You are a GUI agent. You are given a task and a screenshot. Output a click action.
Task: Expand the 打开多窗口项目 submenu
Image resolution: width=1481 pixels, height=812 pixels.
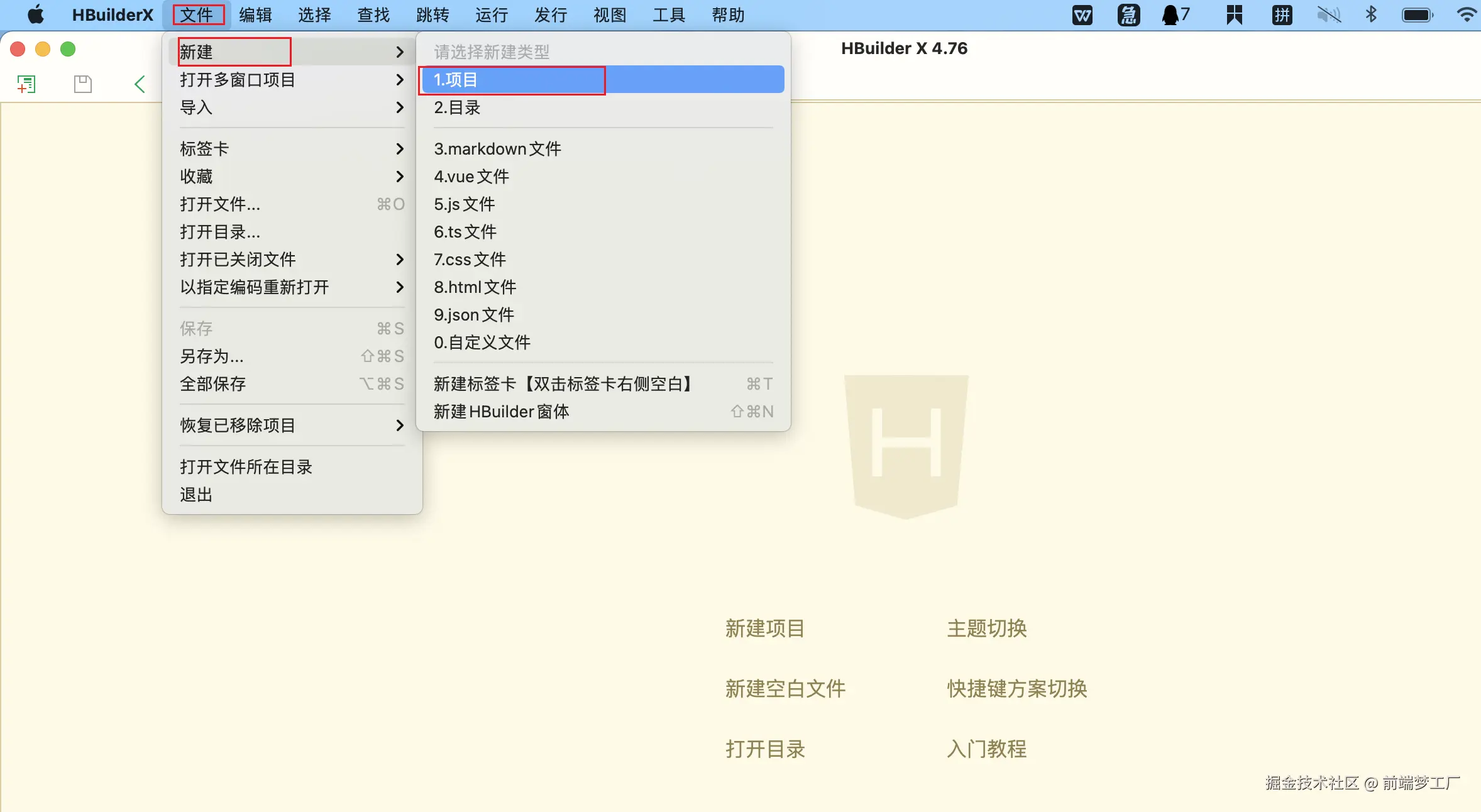click(292, 79)
